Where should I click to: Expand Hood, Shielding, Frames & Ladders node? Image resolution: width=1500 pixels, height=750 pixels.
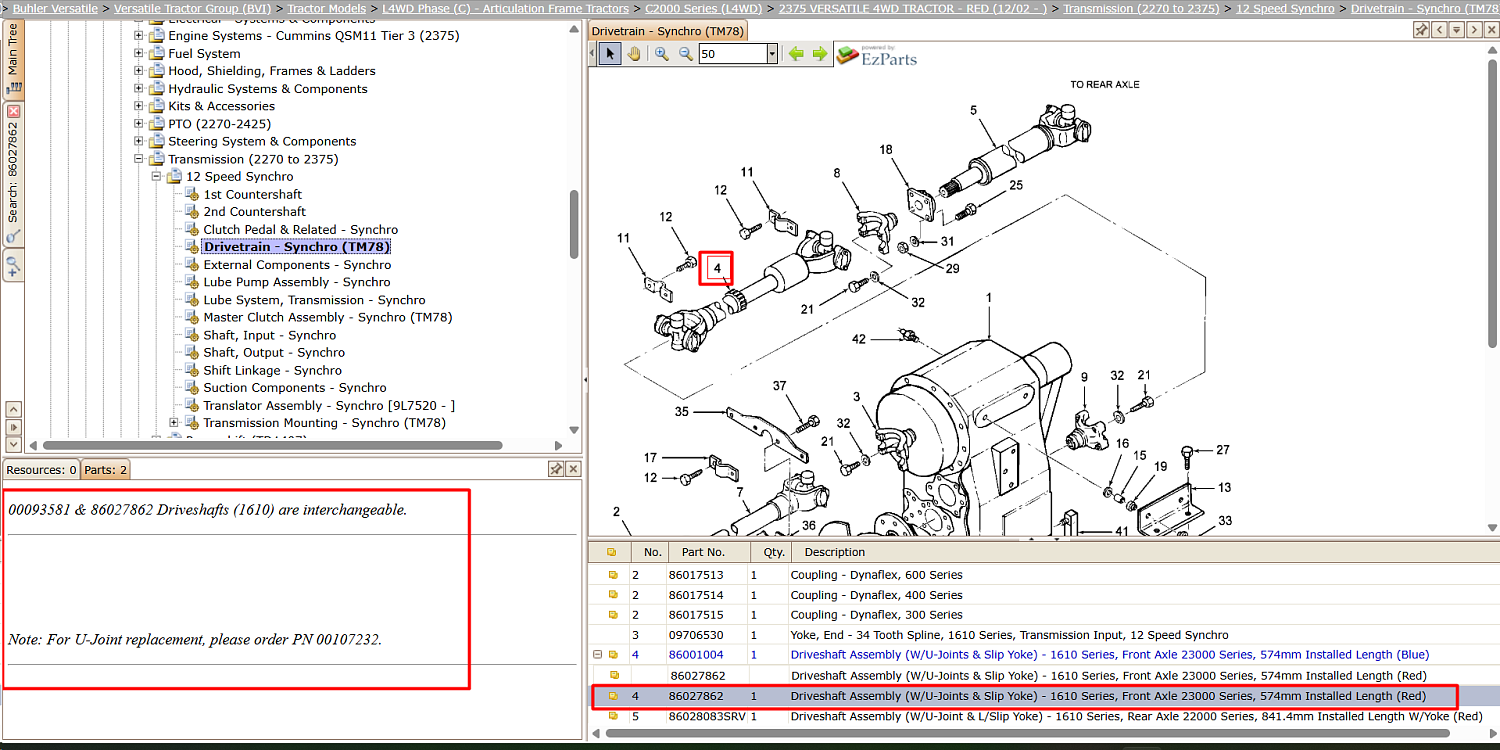[x=139, y=71]
